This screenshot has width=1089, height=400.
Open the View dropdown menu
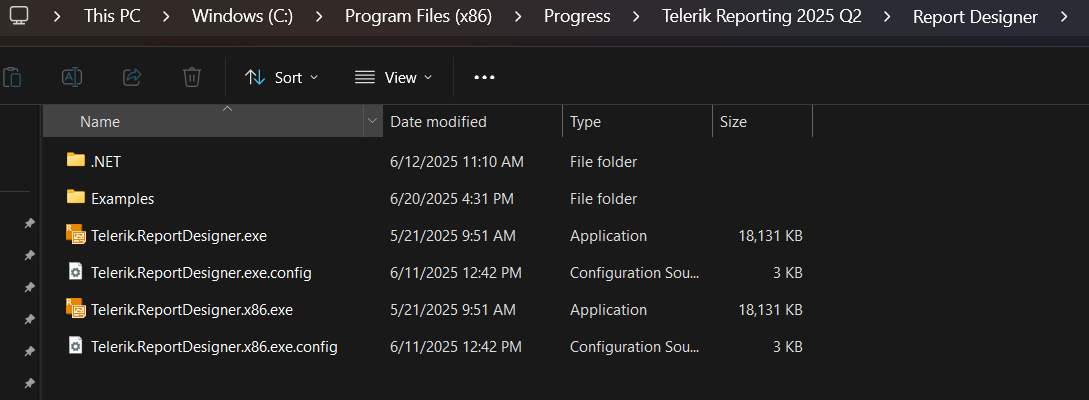(394, 77)
